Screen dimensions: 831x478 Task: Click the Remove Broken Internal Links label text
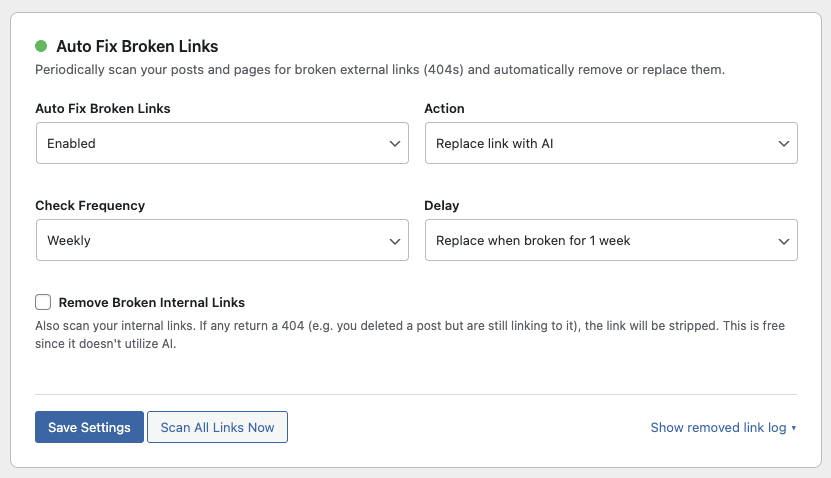(x=151, y=302)
